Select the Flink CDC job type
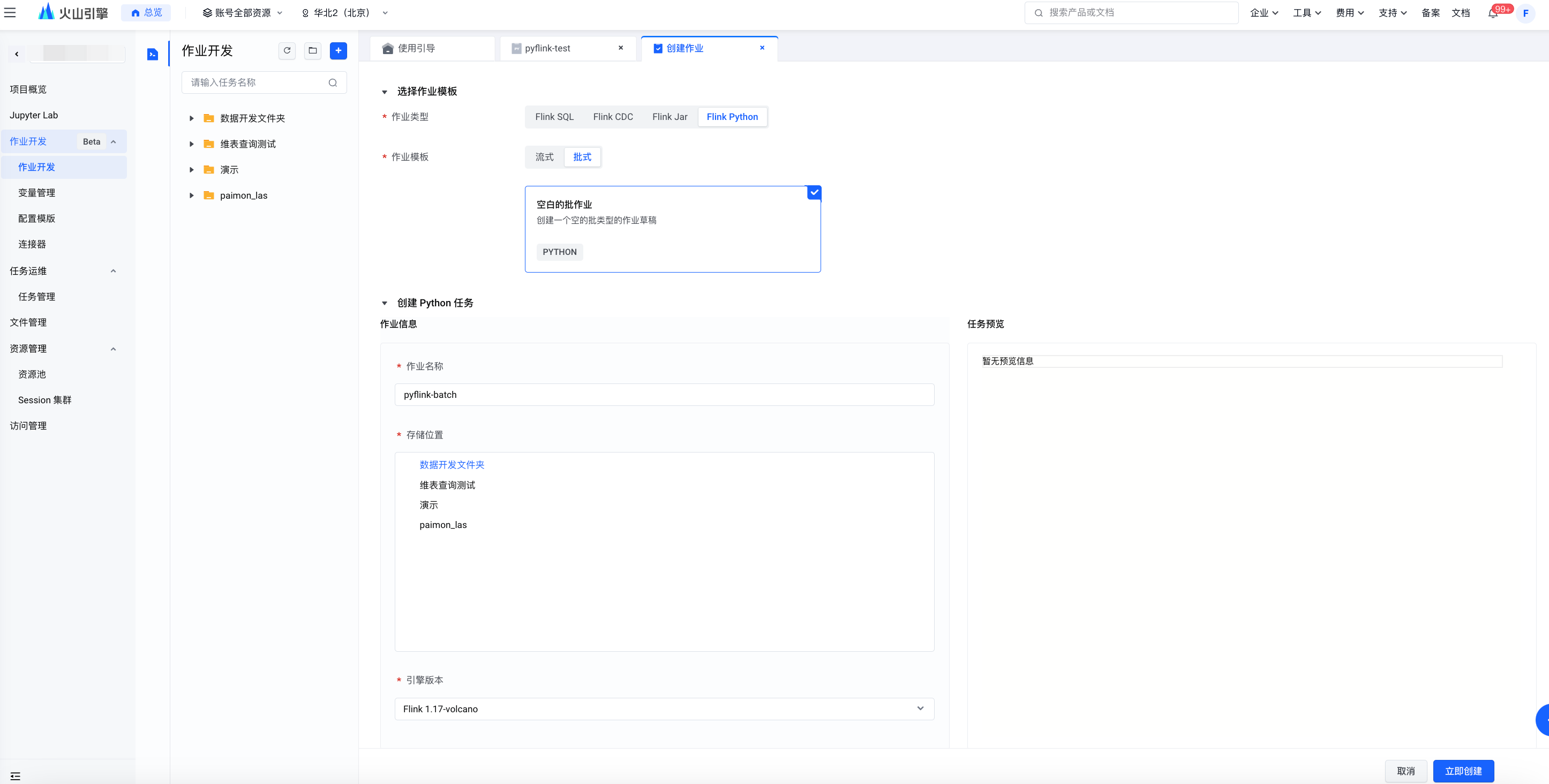This screenshot has width=1549, height=784. (x=613, y=117)
